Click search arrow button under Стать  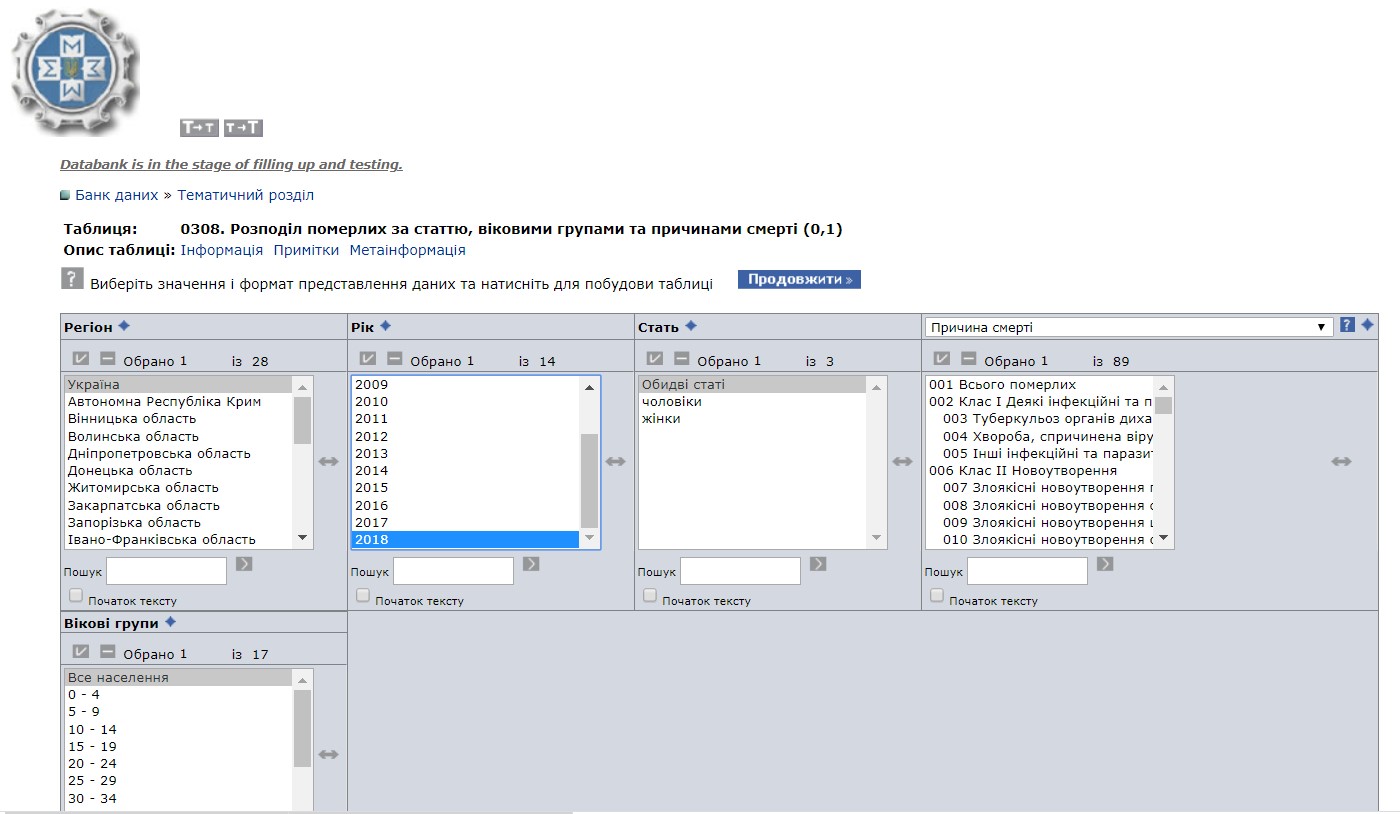click(818, 564)
